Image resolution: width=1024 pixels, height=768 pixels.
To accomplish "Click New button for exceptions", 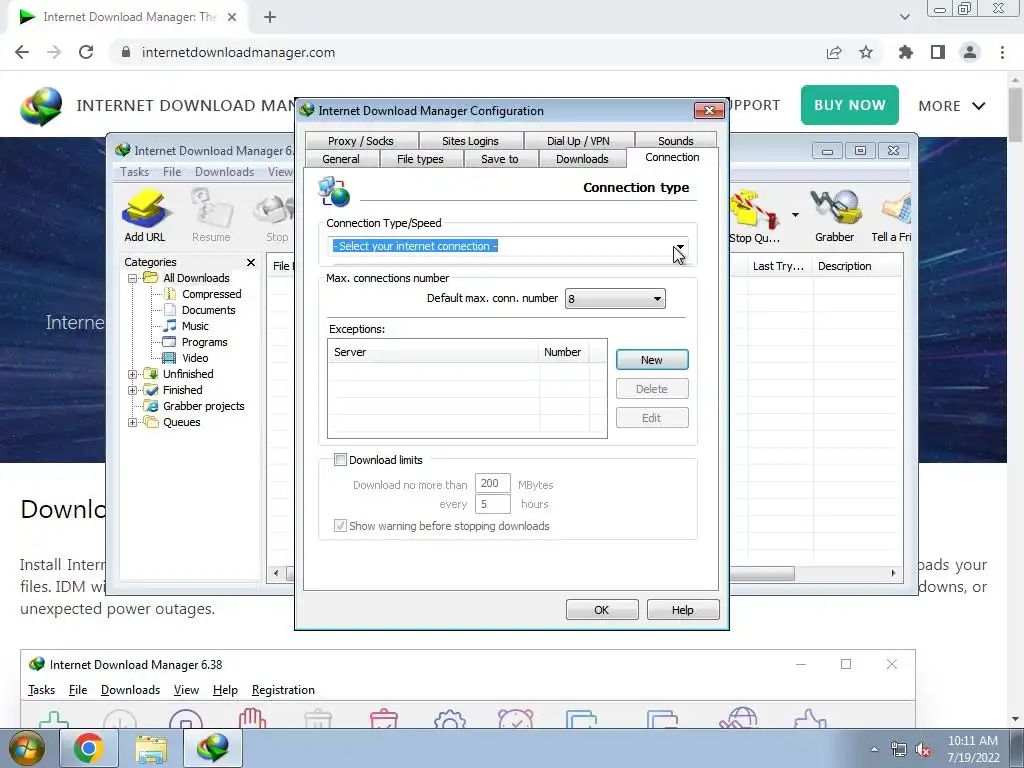I will 652,360.
